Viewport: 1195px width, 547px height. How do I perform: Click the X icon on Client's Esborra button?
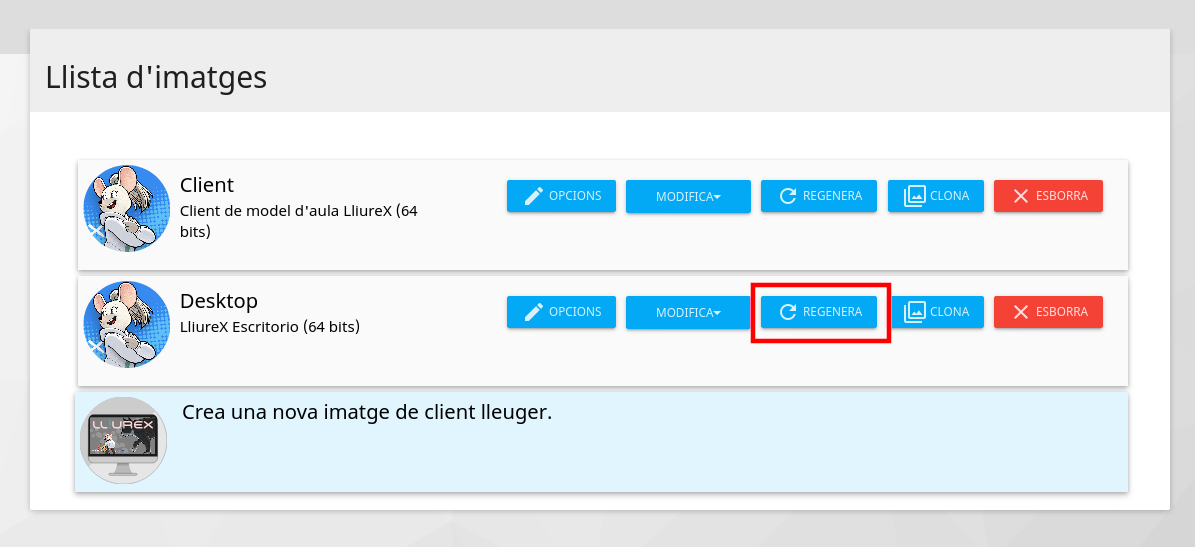[1020, 196]
